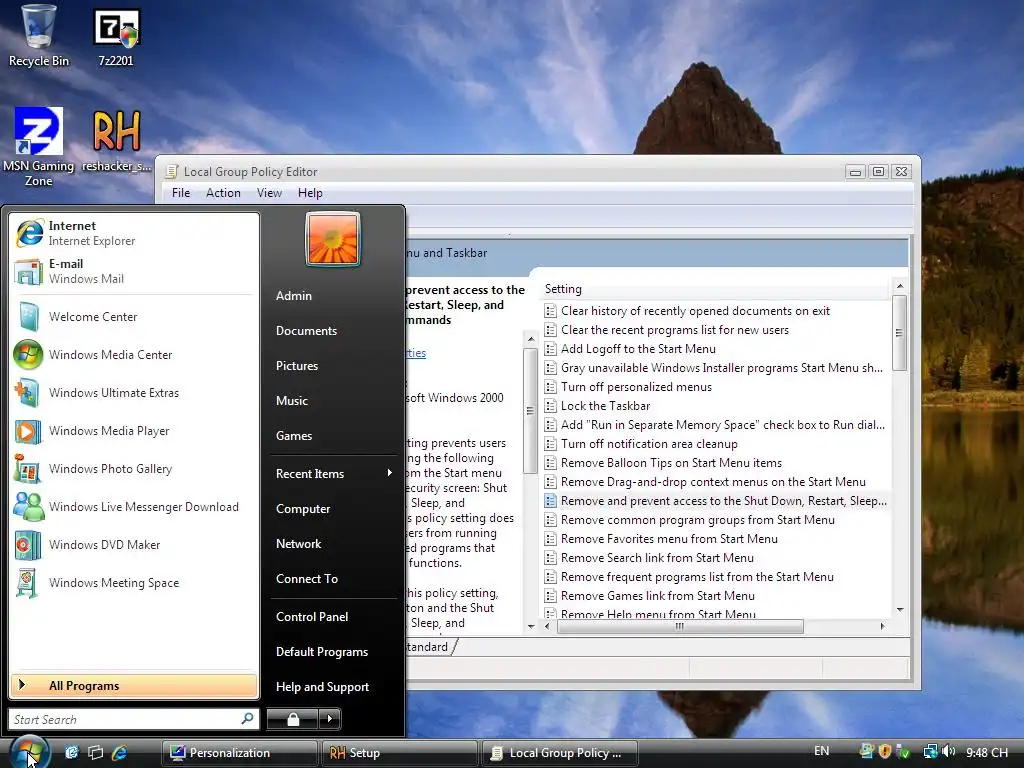Switch to Personalization taskbar button

click(239, 753)
